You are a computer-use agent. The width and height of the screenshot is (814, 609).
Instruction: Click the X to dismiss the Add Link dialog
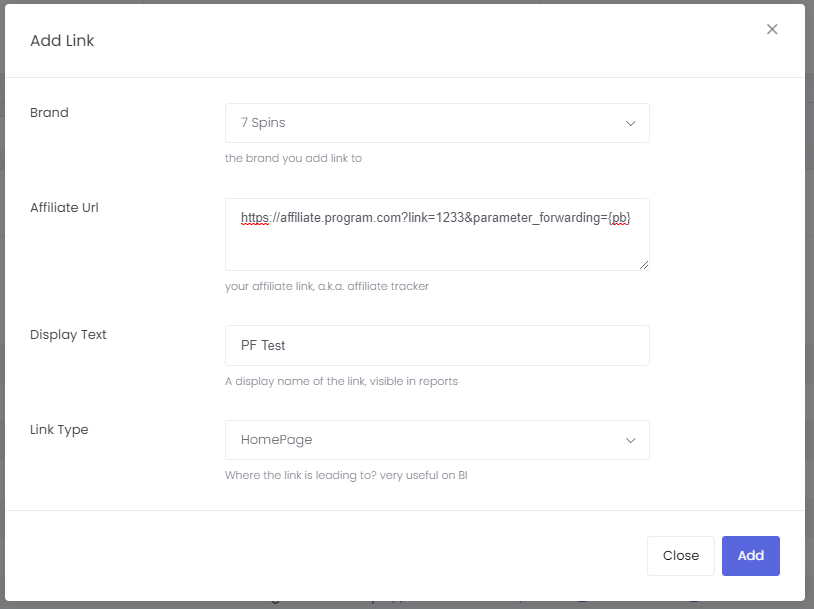coord(772,29)
